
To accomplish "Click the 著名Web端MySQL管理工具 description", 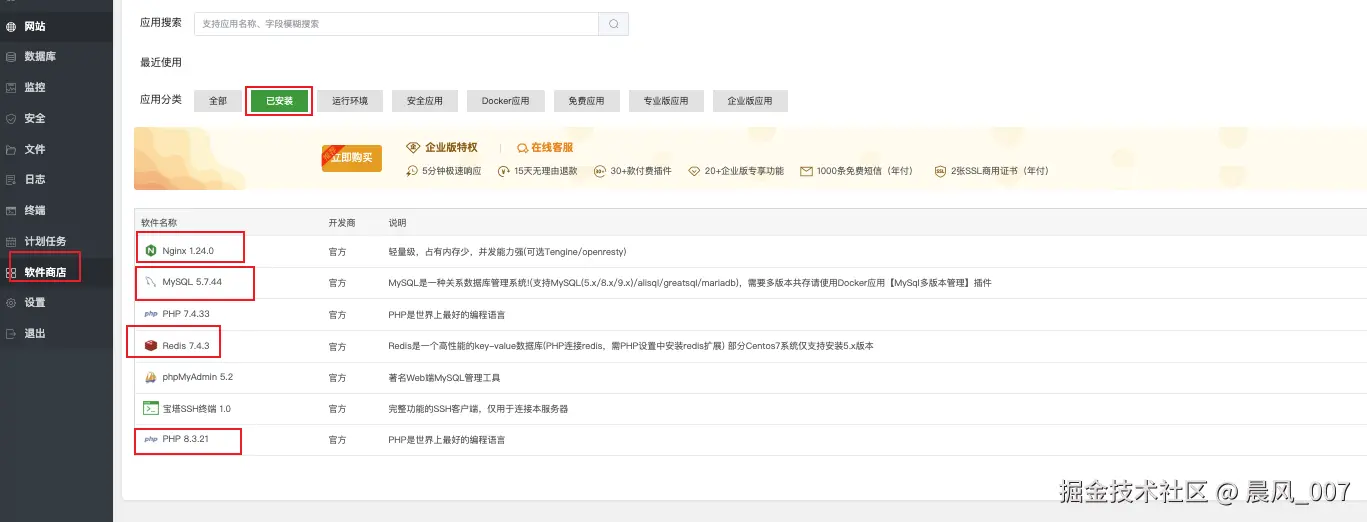I will click(x=444, y=377).
